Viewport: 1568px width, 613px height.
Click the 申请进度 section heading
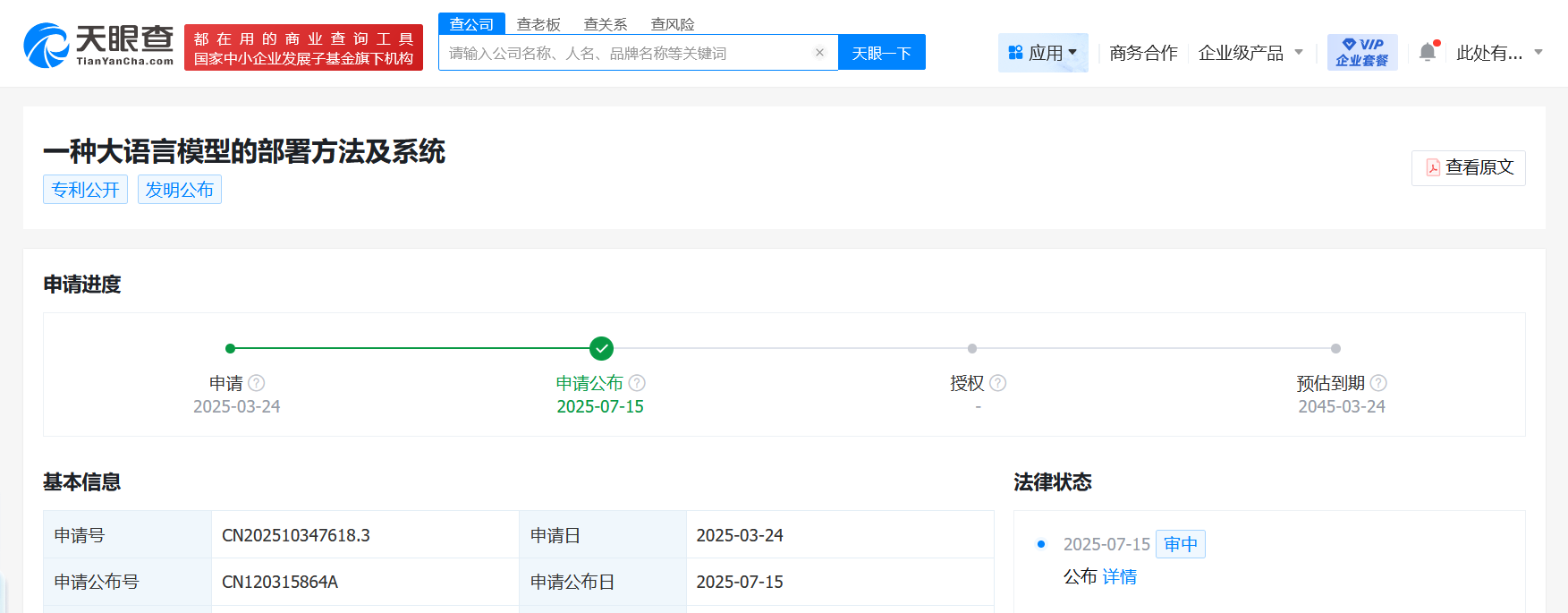pyautogui.click(x=82, y=285)
